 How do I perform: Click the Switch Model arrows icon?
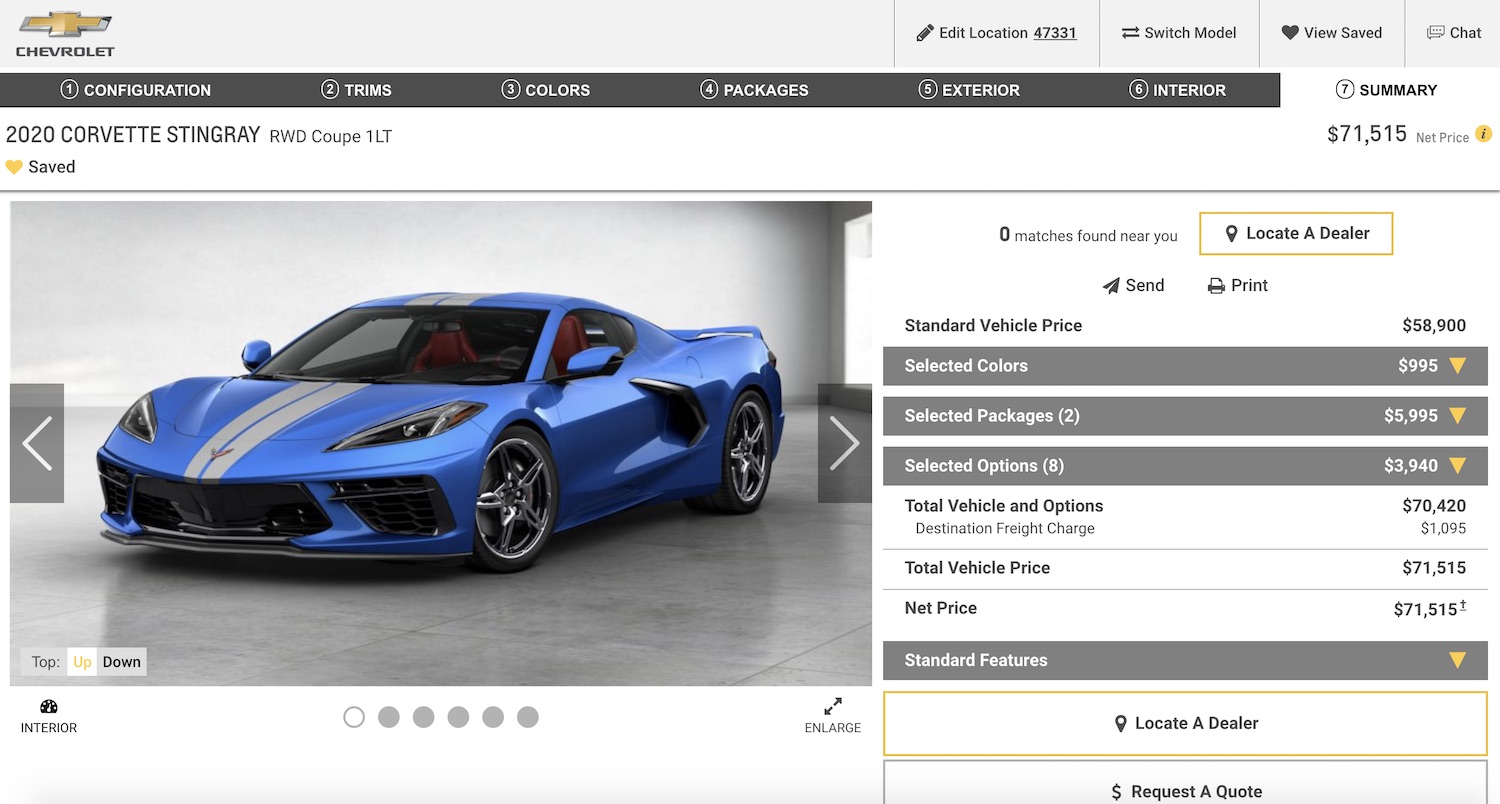point(1130,33)
